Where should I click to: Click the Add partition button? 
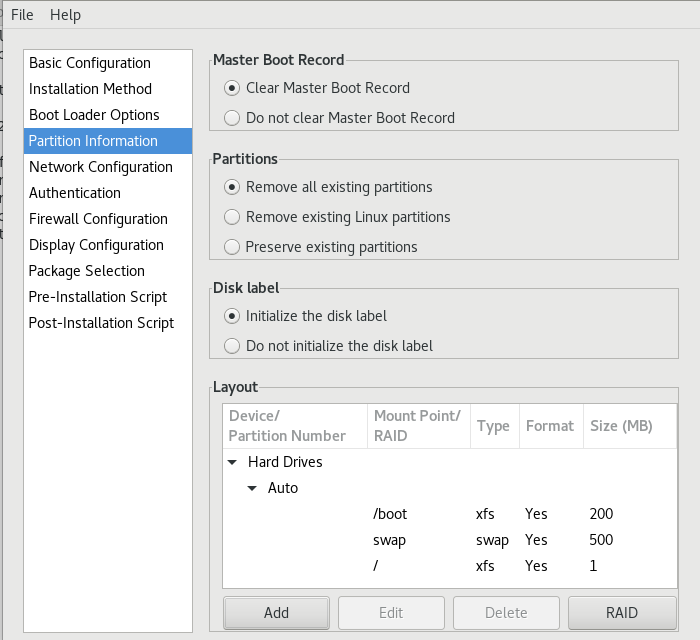pyautogui.click(x=276, y=613)
